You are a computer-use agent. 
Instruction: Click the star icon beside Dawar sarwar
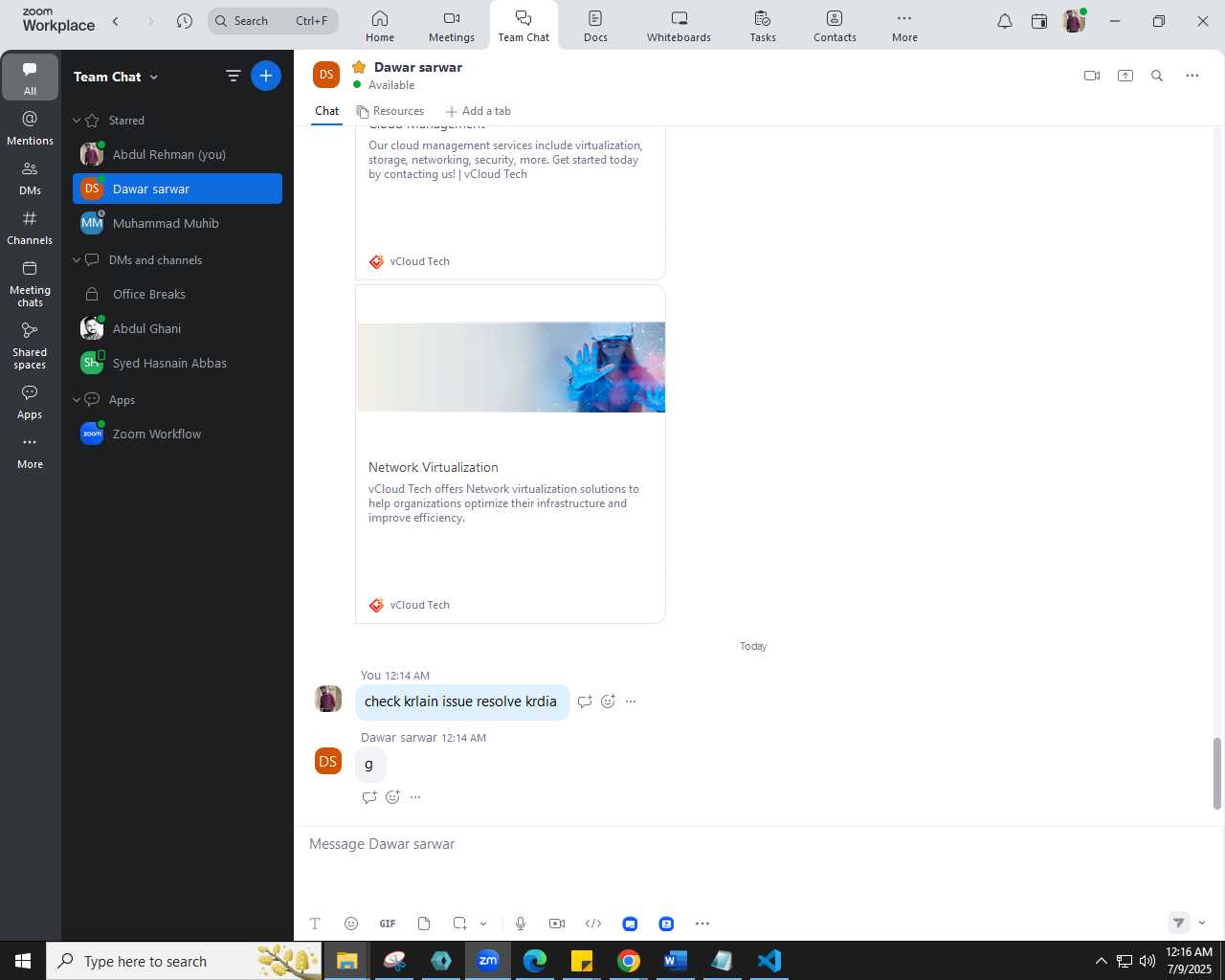pos(359,67)
